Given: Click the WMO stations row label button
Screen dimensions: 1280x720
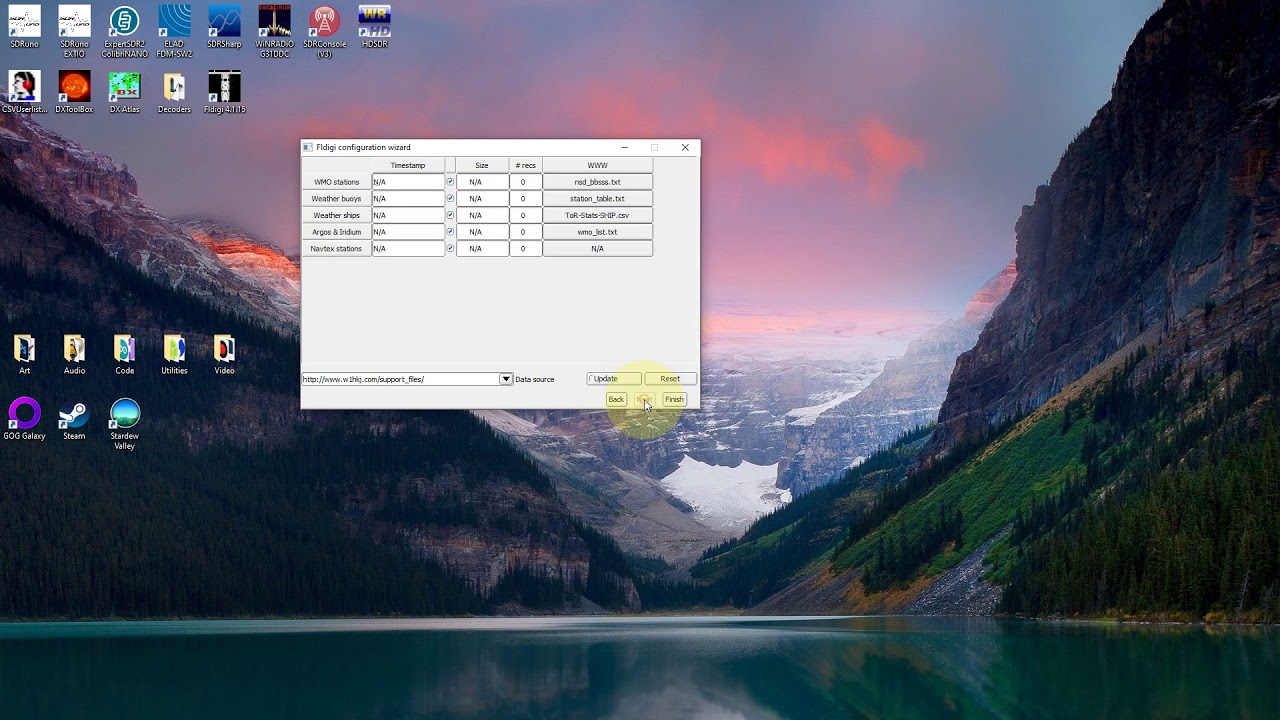Looking at the screenshot, I should (336, 182).
